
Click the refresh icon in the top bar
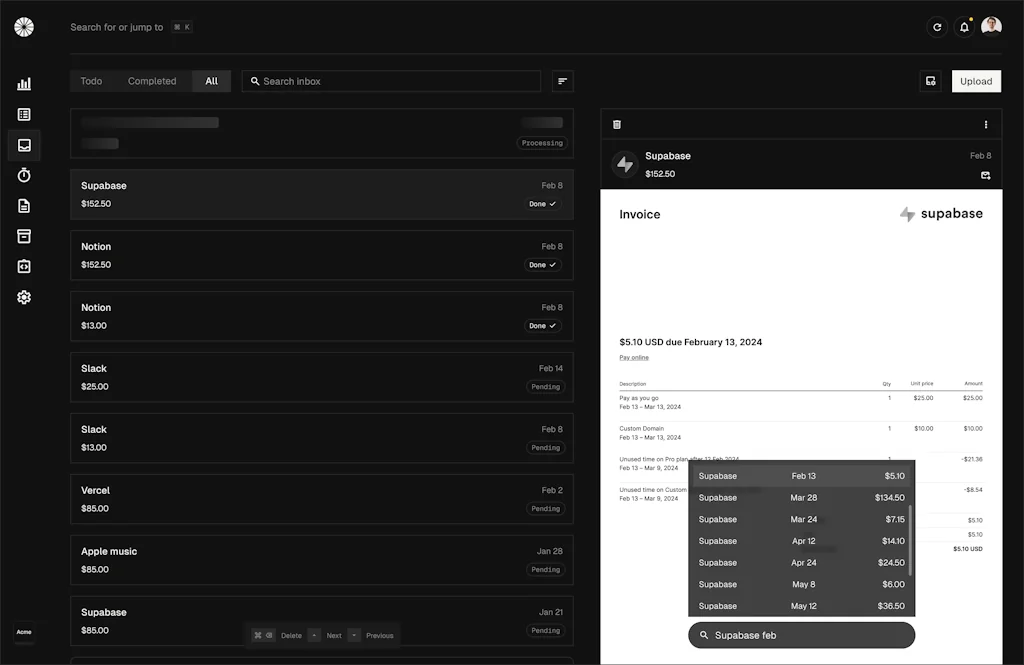[937, 27]
